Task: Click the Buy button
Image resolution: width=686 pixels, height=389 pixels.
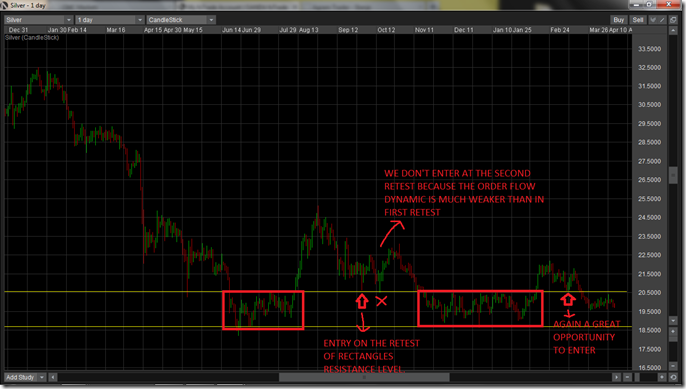Action: point(619,20)
